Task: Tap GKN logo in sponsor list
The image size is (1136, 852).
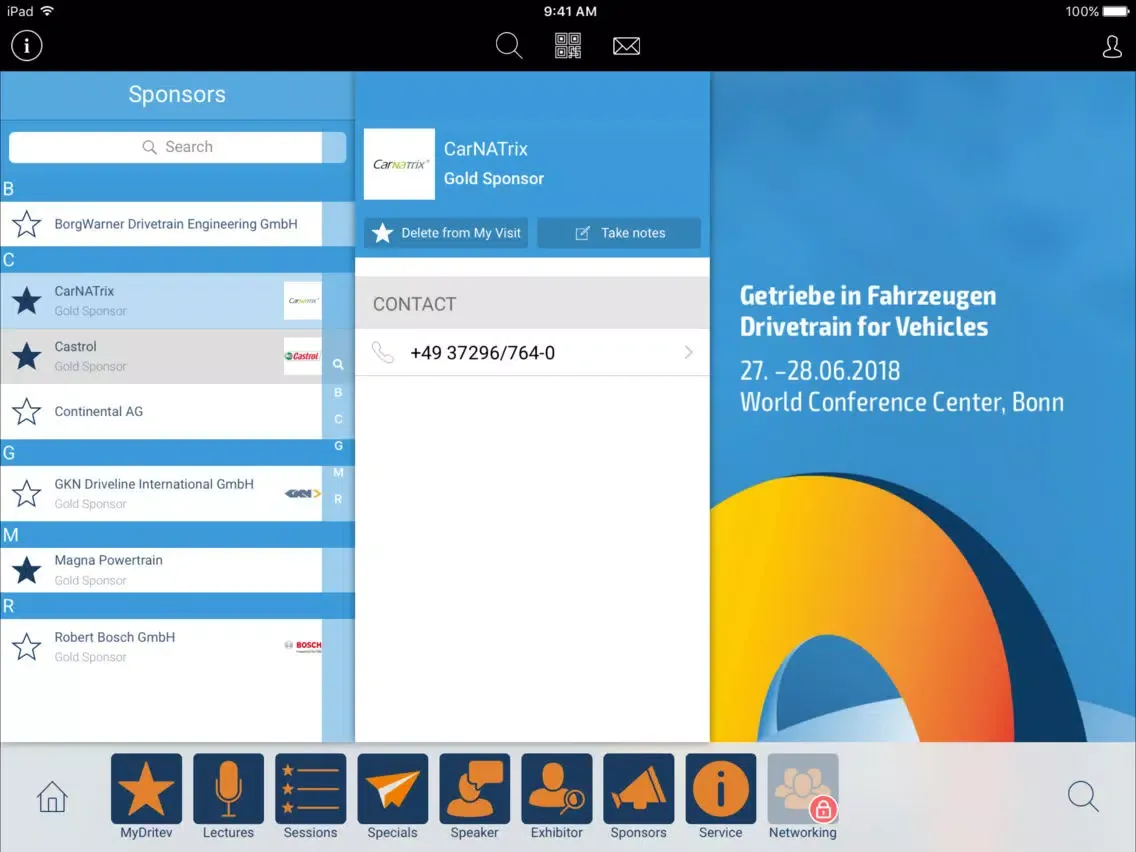Action: 303,493
